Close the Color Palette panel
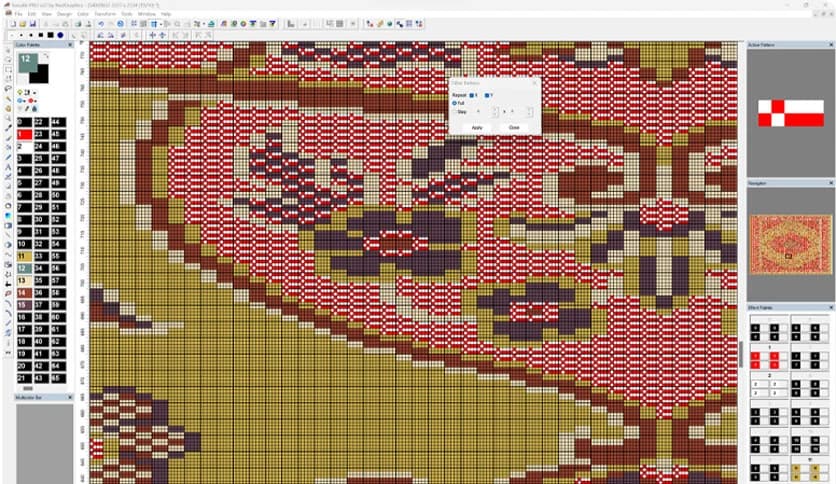 pyautogui.click(x=70, y=45)
